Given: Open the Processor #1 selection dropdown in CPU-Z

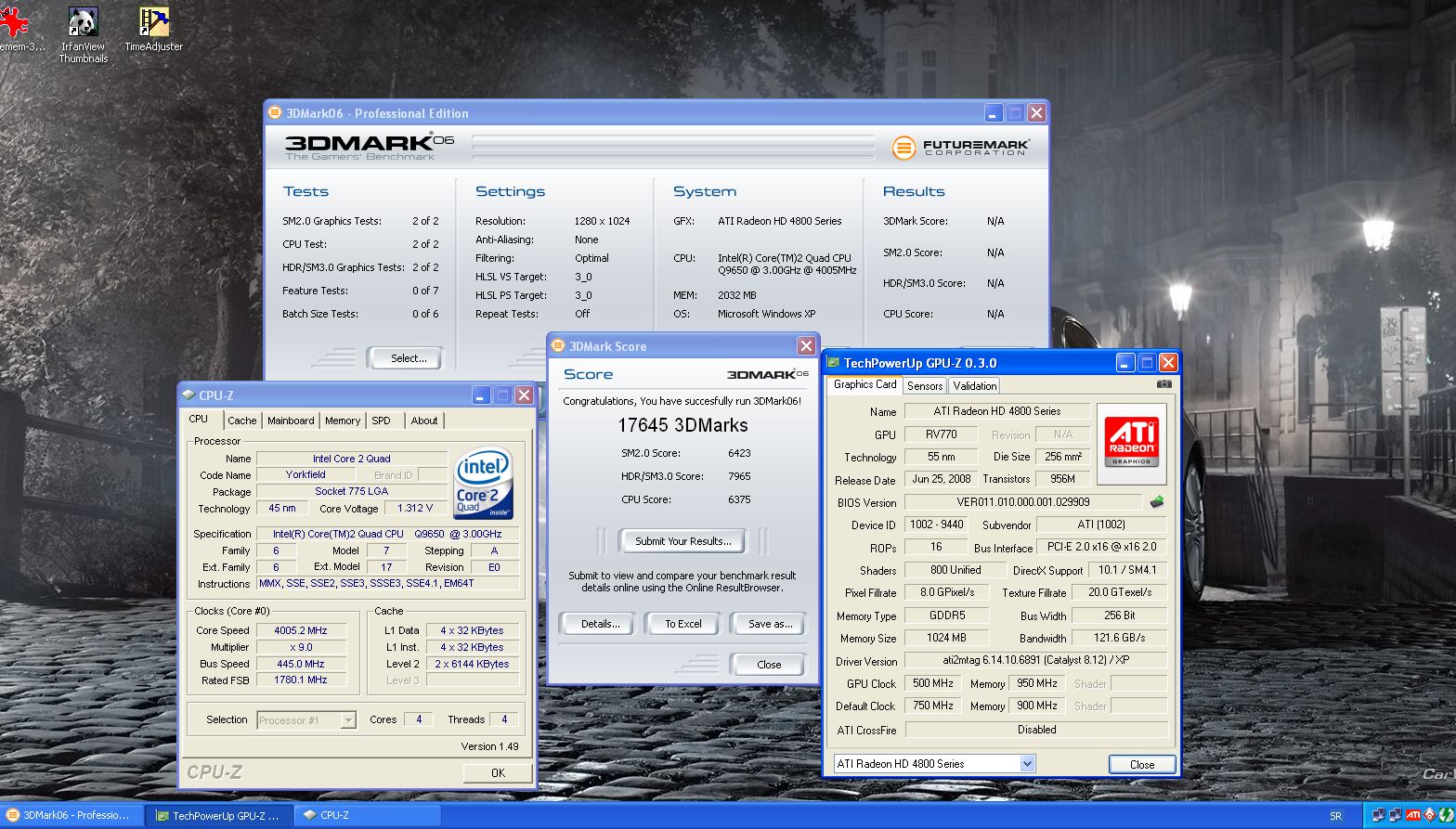Looking at the screenshot, I should 348,719.
